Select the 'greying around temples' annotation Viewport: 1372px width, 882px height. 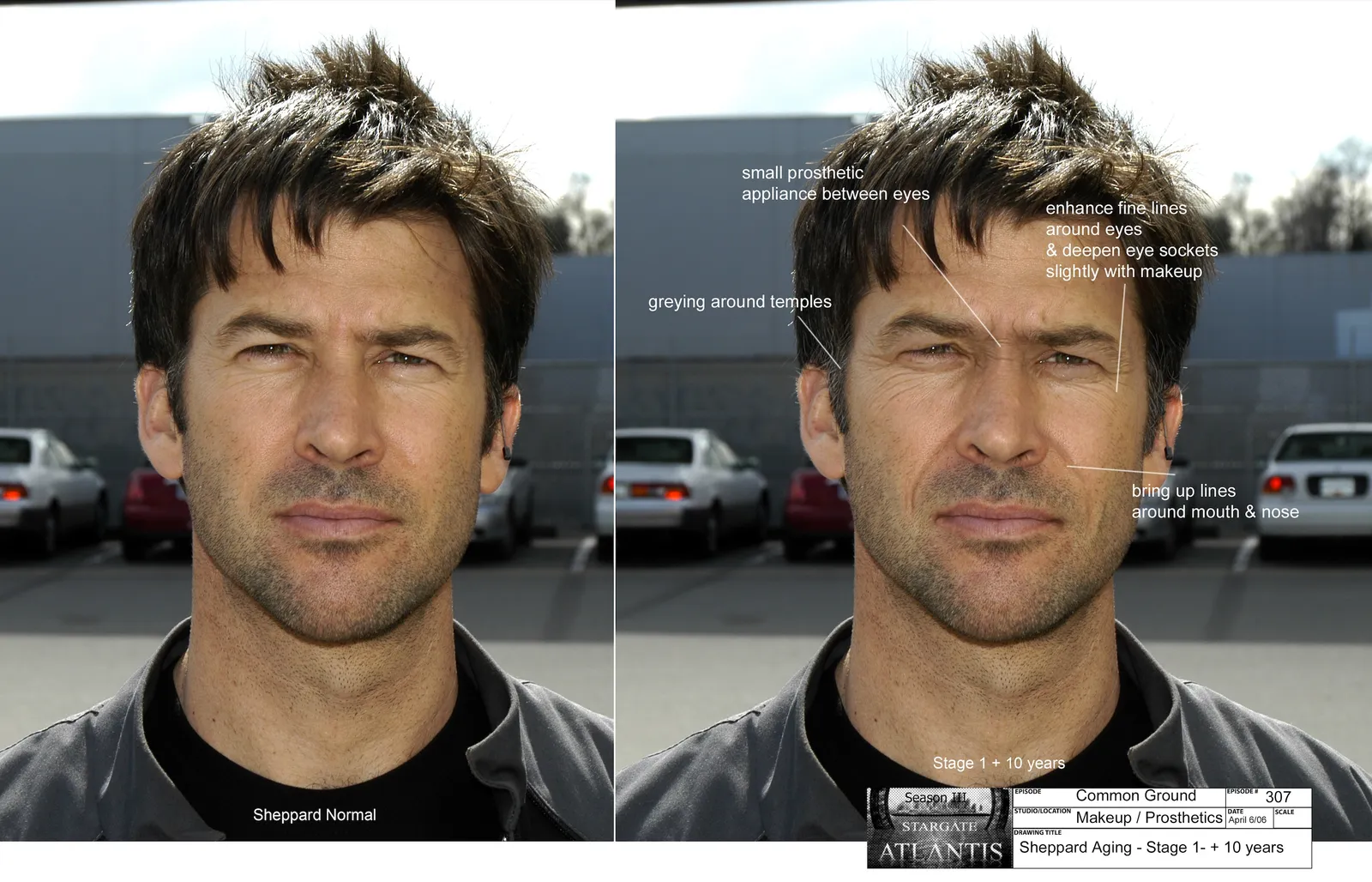pyautogui.click(x=739, y=302)
